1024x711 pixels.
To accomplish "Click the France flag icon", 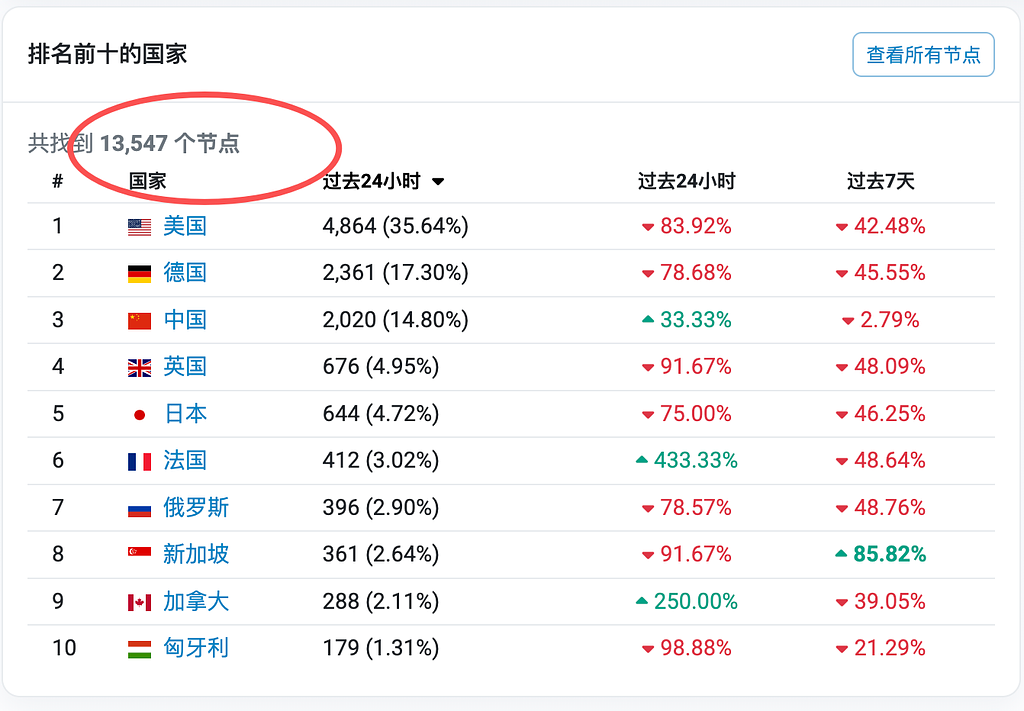I will click(140, 462).
